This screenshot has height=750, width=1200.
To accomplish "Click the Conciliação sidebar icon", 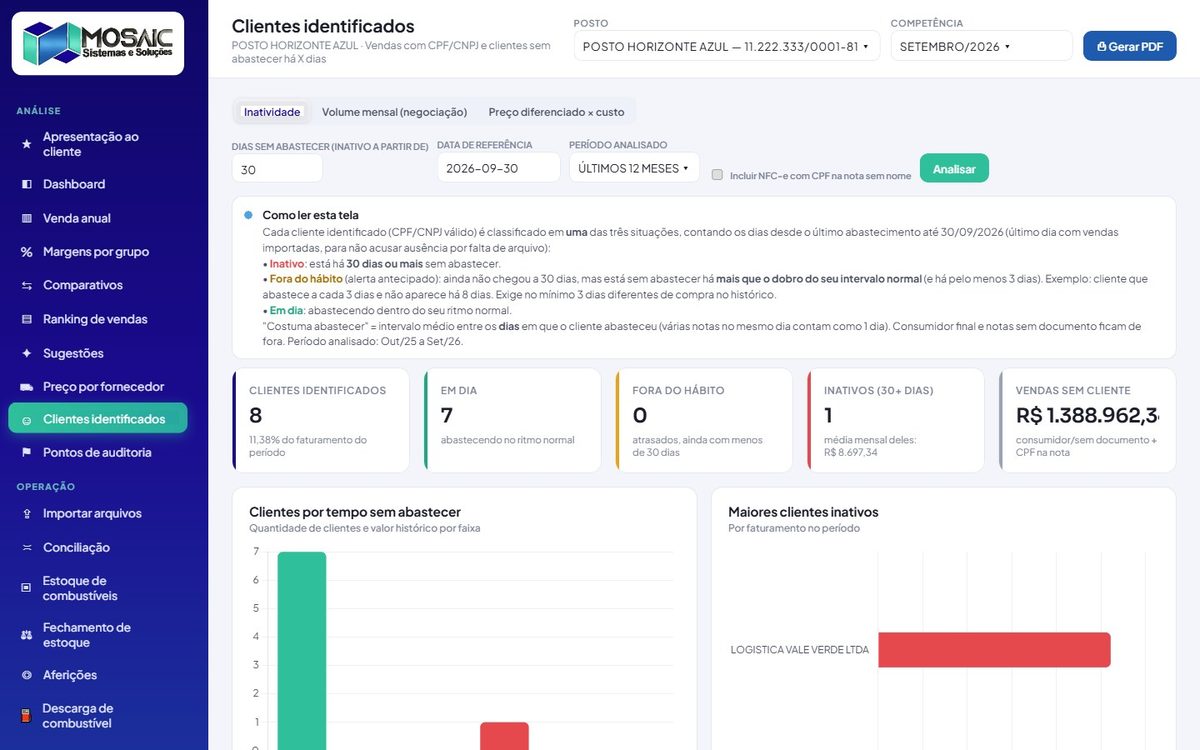I will [27, 548].
